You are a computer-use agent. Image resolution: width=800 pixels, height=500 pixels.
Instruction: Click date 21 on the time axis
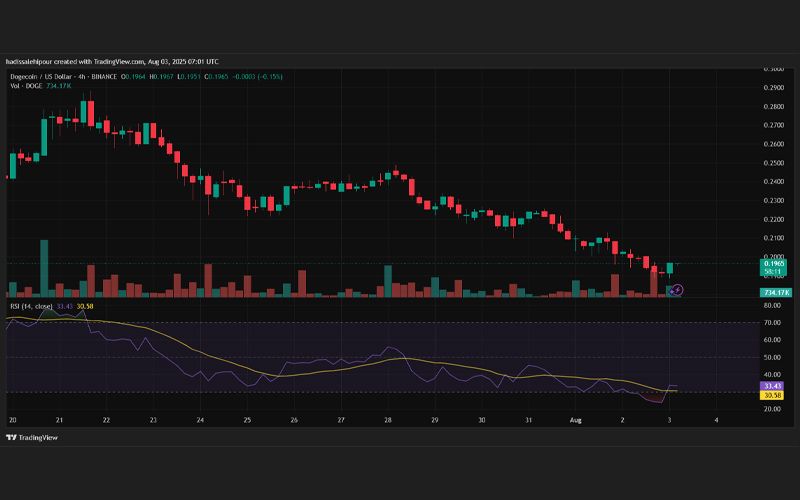(x=59, y=420)
